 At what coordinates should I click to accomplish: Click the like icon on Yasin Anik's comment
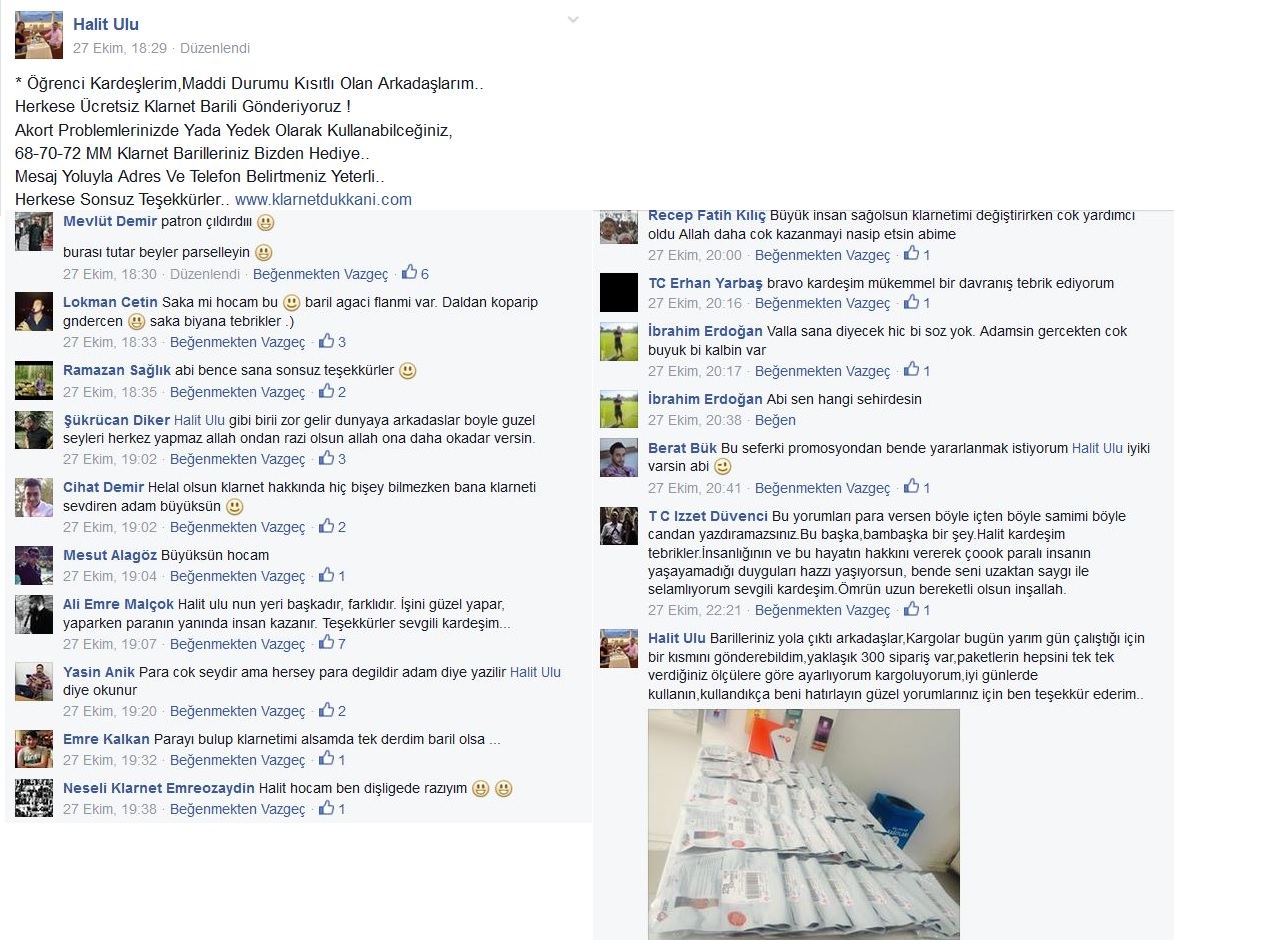point(326,710)
